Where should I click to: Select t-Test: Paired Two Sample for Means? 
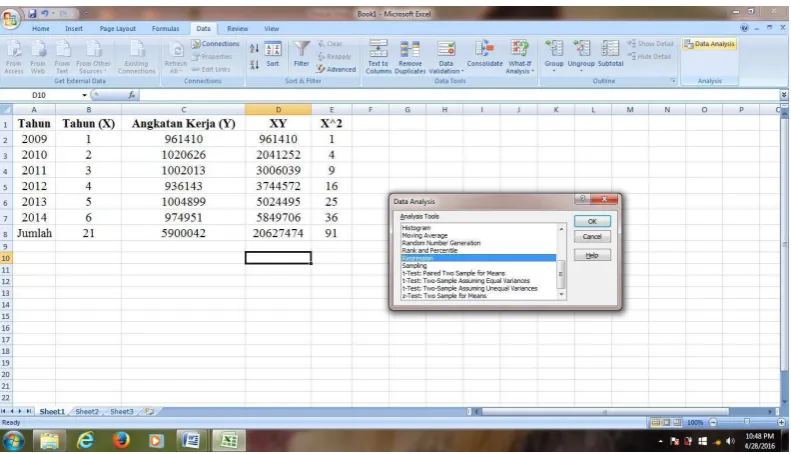point(453,273)
